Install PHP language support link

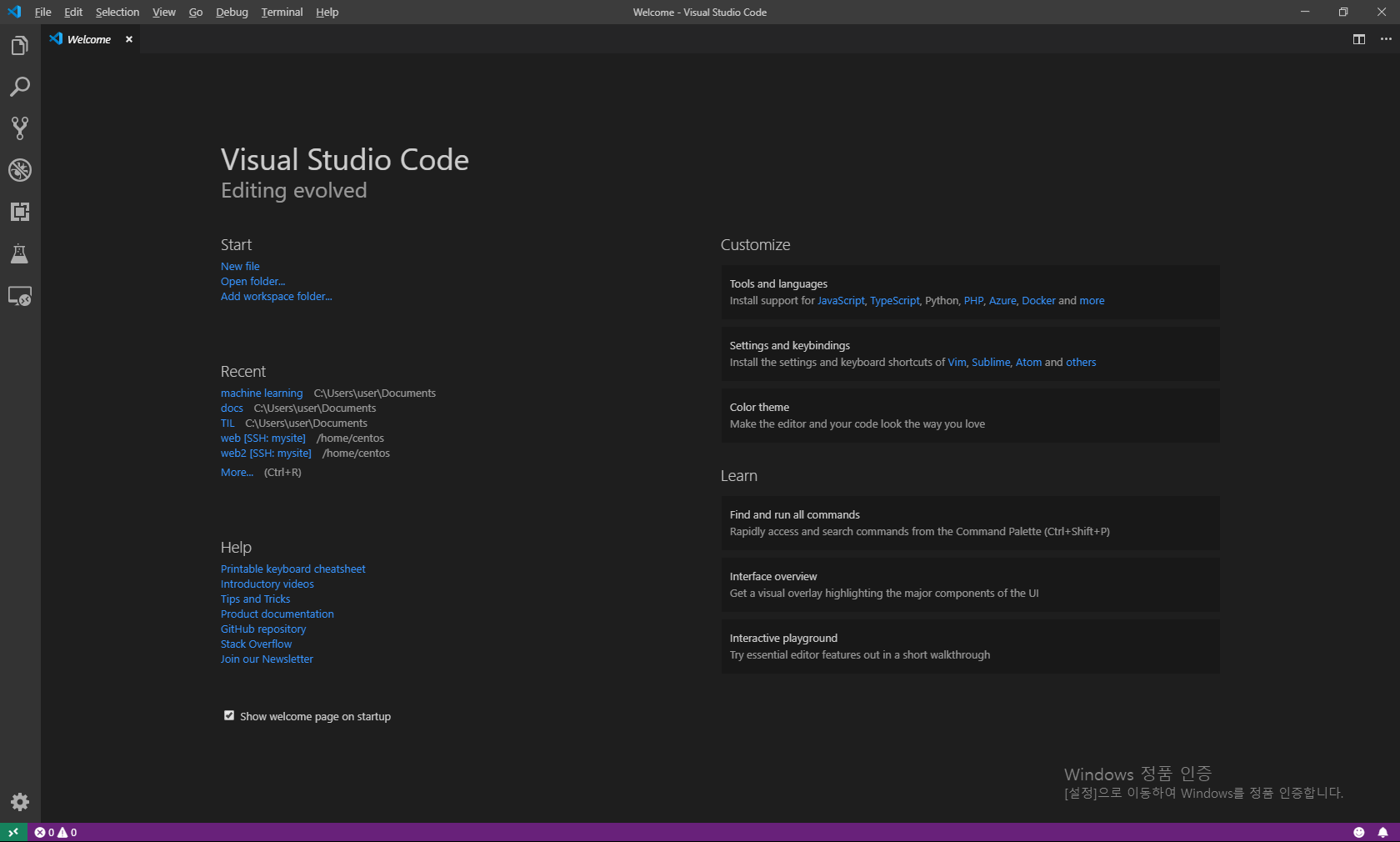point(973,300)
